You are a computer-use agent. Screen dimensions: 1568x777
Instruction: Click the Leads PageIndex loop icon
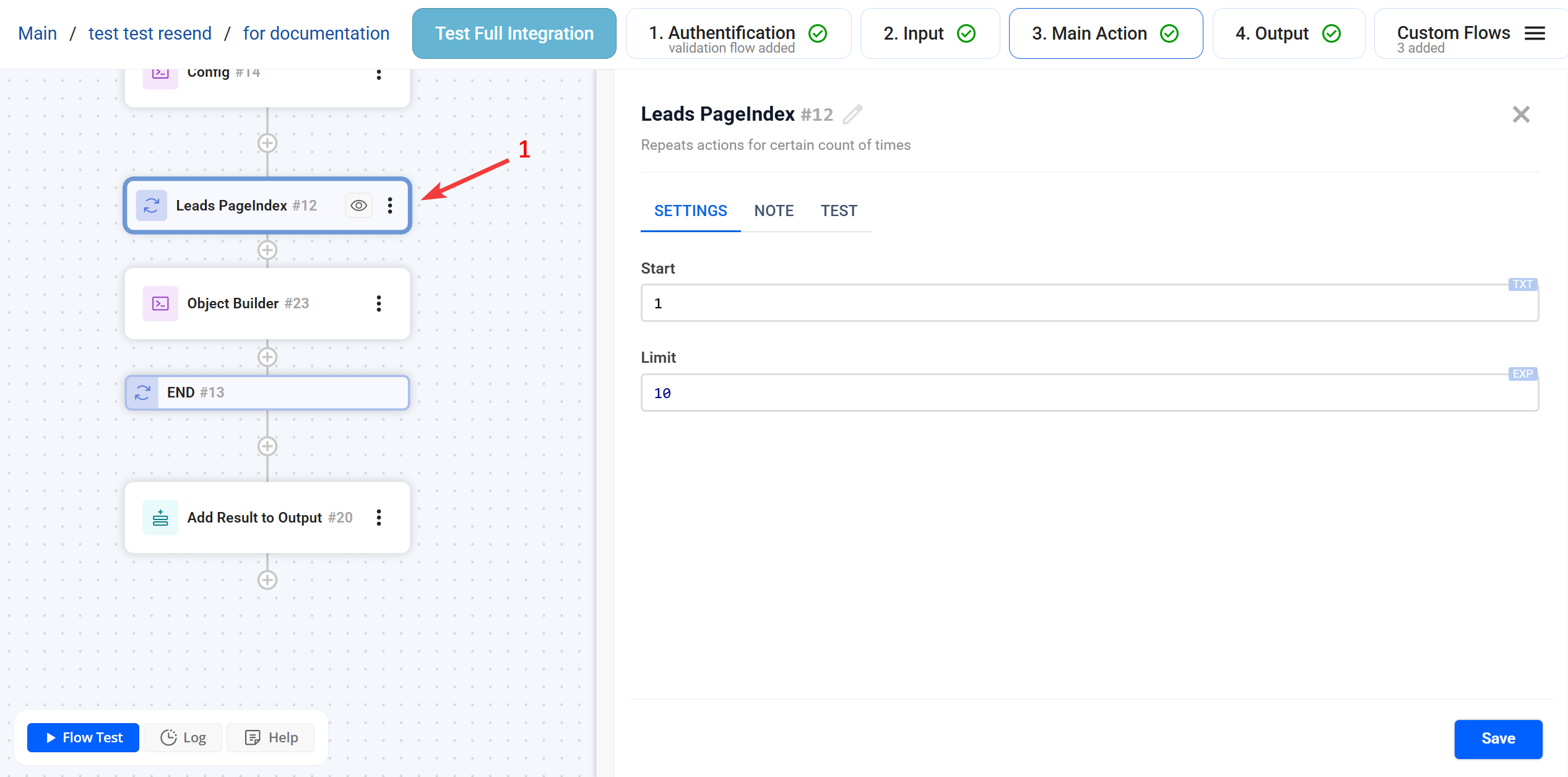(x=151, y=205)
